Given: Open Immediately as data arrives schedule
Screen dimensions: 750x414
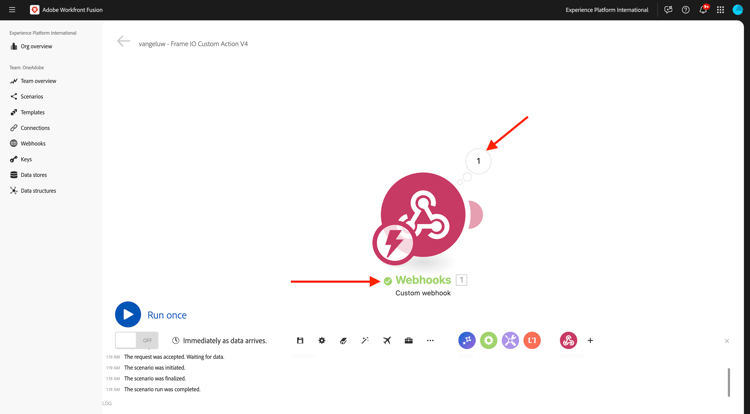Looking at the screenshot, I should tap(220, 340).
